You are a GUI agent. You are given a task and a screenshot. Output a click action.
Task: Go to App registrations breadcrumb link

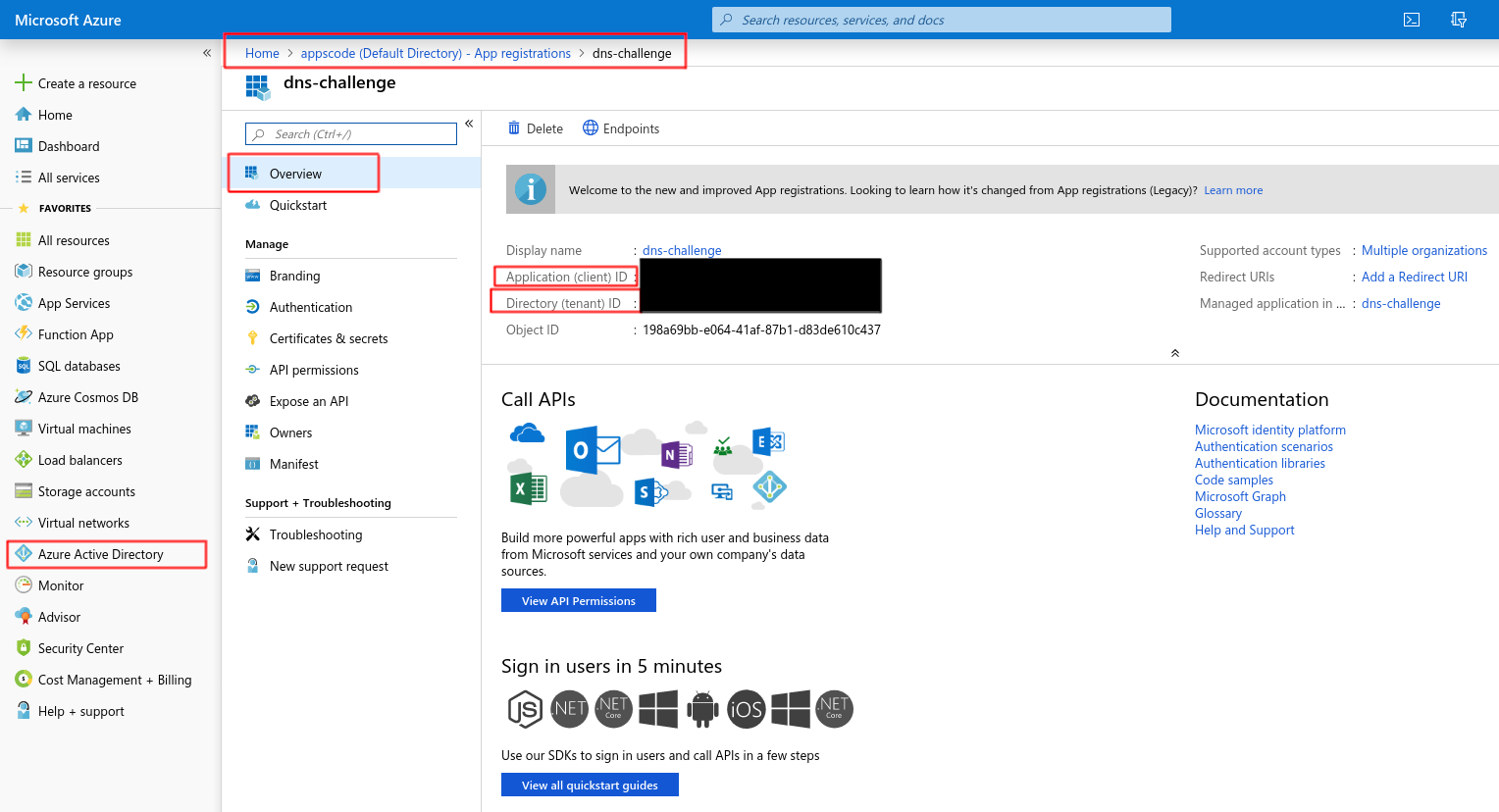point(436,53)
